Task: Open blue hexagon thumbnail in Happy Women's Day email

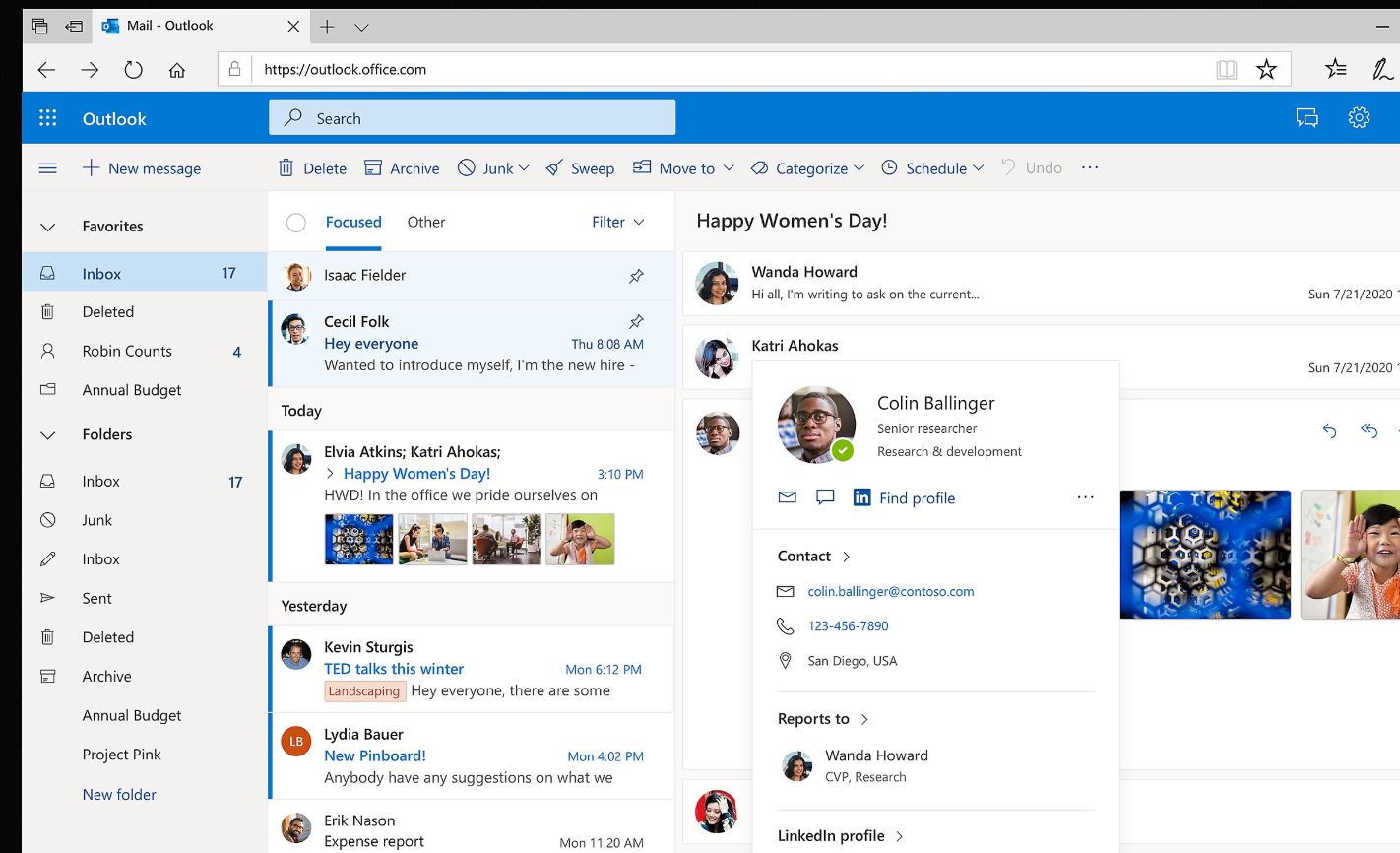Action: pyautogui.click(x=358, y=539)
